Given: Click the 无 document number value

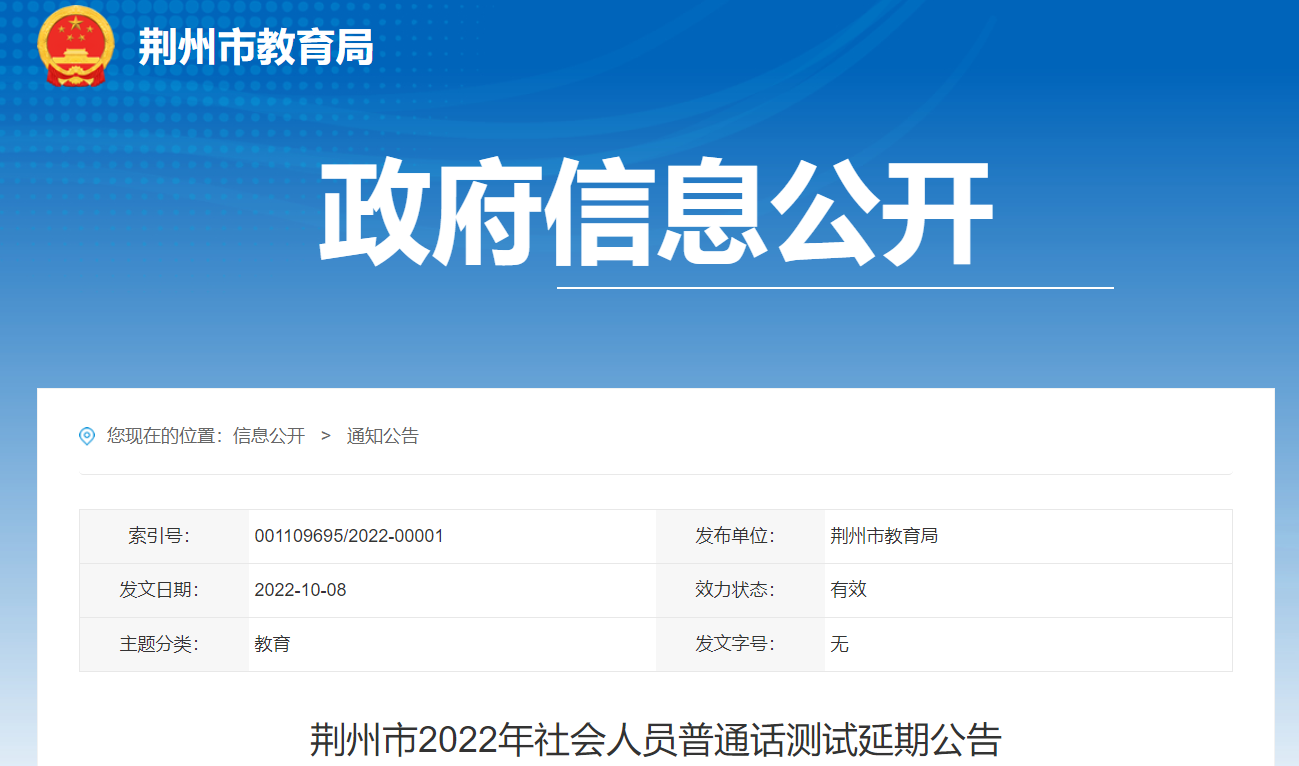Looking at the screenshot, I should click(x=839, y=644).
